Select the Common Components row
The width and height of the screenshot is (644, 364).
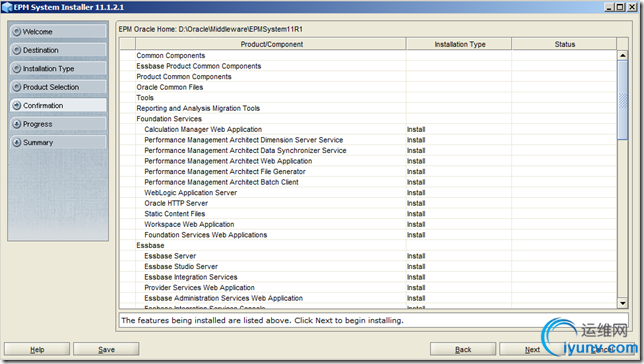(x=368, y=55)
